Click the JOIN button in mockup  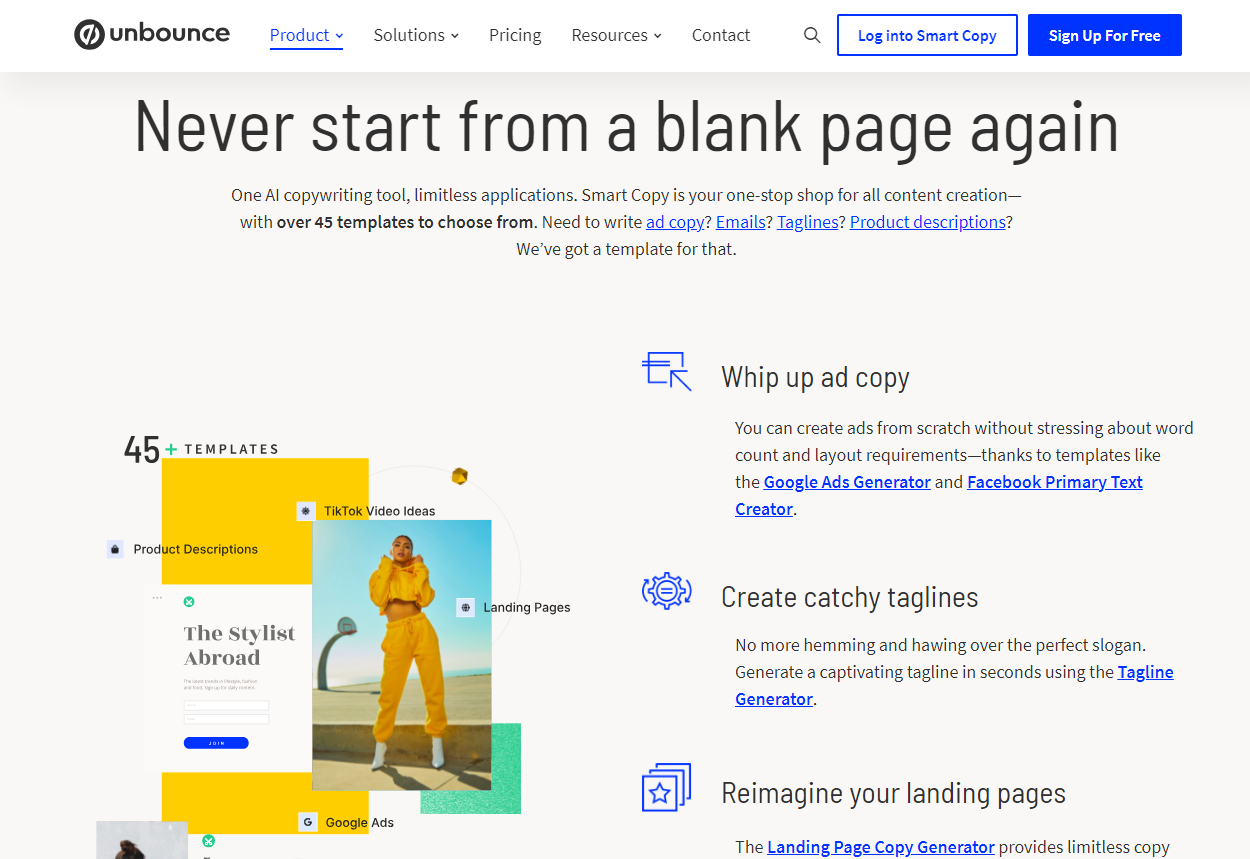click(216, 743)
